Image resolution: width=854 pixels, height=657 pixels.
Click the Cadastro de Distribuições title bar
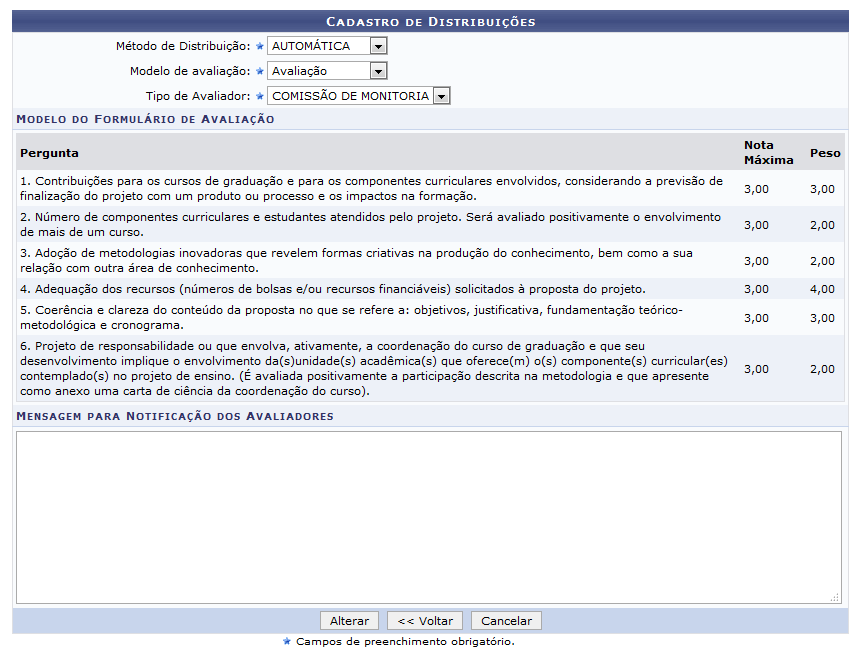[430, 21]
